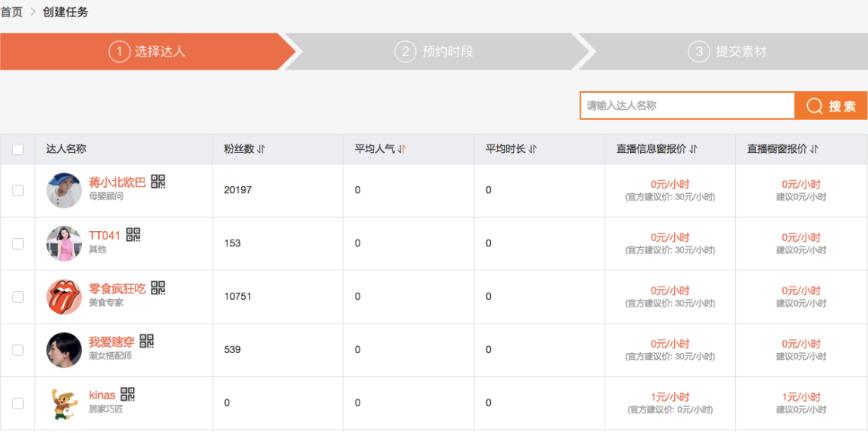868x433 pixels.
Task: Open the QR code for TT041
Action: 133,234
